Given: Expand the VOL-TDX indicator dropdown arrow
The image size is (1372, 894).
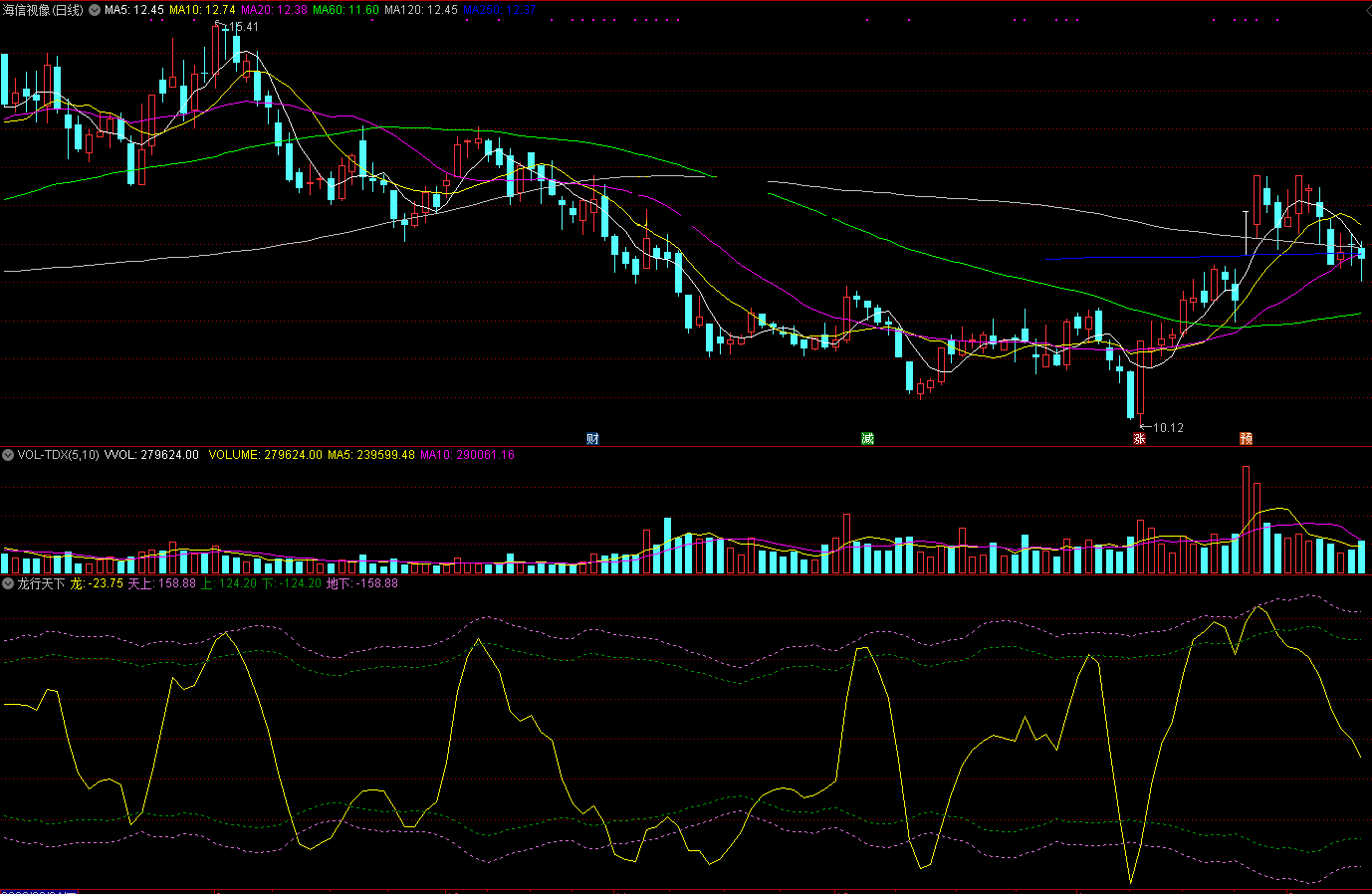Looking at the screenshot, I should 8,455.
